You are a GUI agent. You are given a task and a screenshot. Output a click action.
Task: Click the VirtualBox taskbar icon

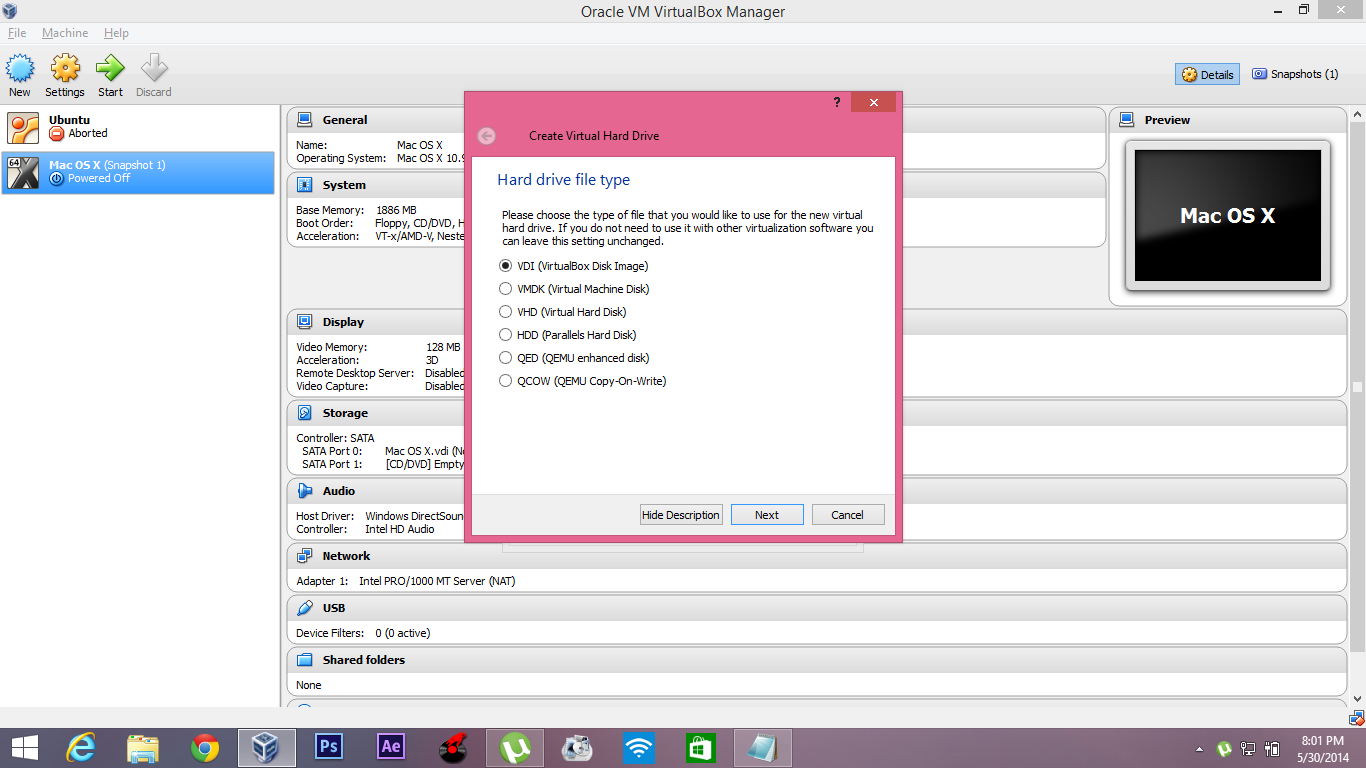(x=266, y=748)
